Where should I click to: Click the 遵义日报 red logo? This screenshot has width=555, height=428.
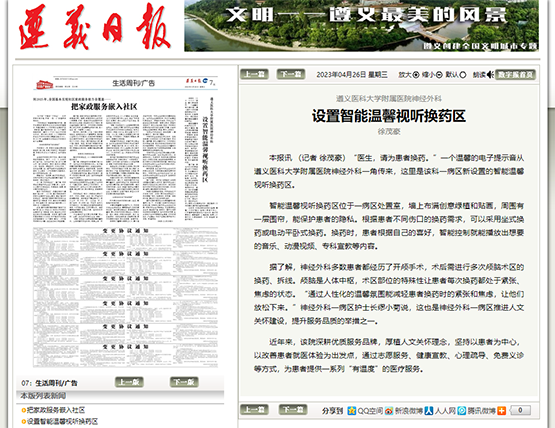[x=95, y=27]
